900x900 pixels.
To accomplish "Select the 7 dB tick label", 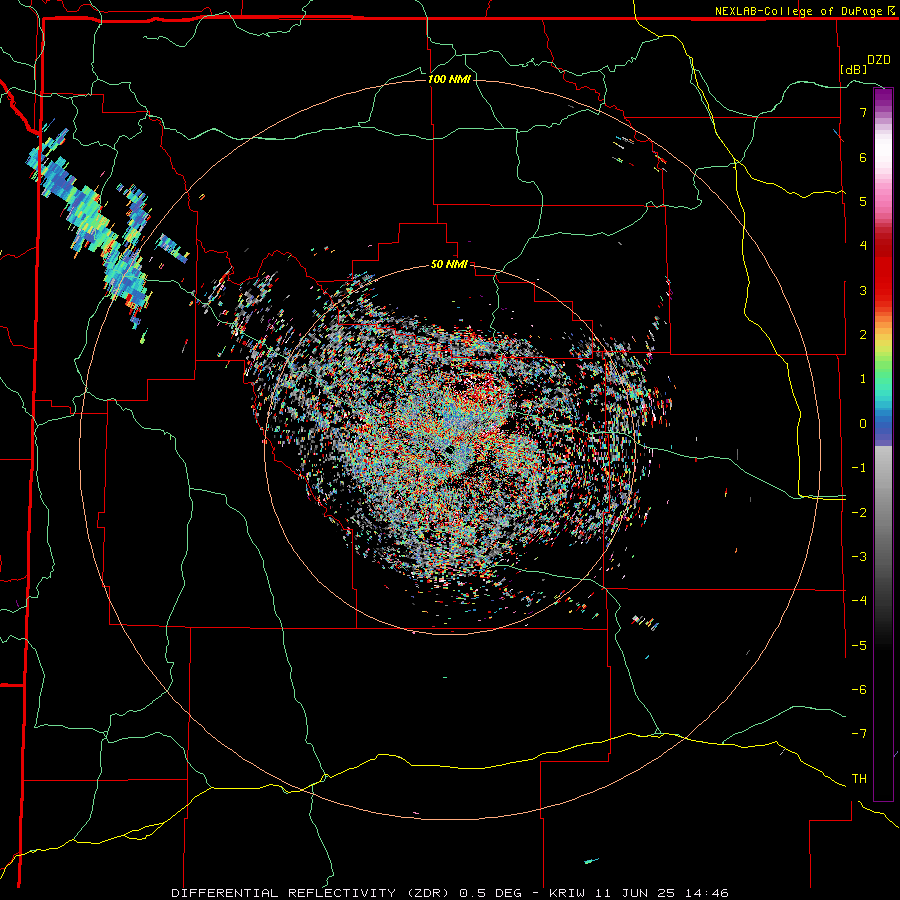I will point(863,112).
